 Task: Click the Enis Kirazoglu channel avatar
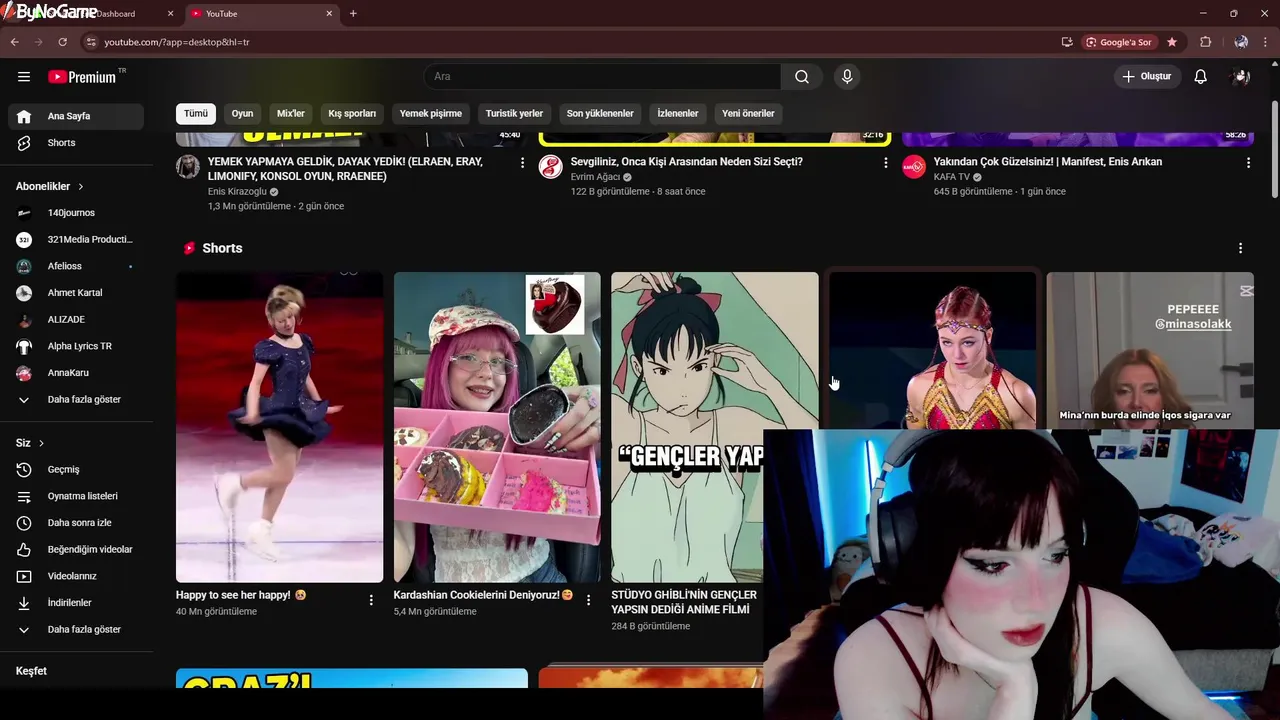(188, 166)
